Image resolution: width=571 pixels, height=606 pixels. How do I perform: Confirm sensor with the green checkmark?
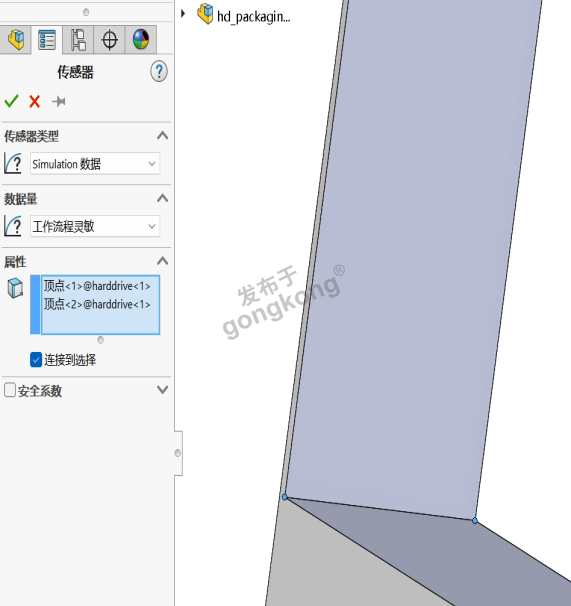click(x=11, y=101)
